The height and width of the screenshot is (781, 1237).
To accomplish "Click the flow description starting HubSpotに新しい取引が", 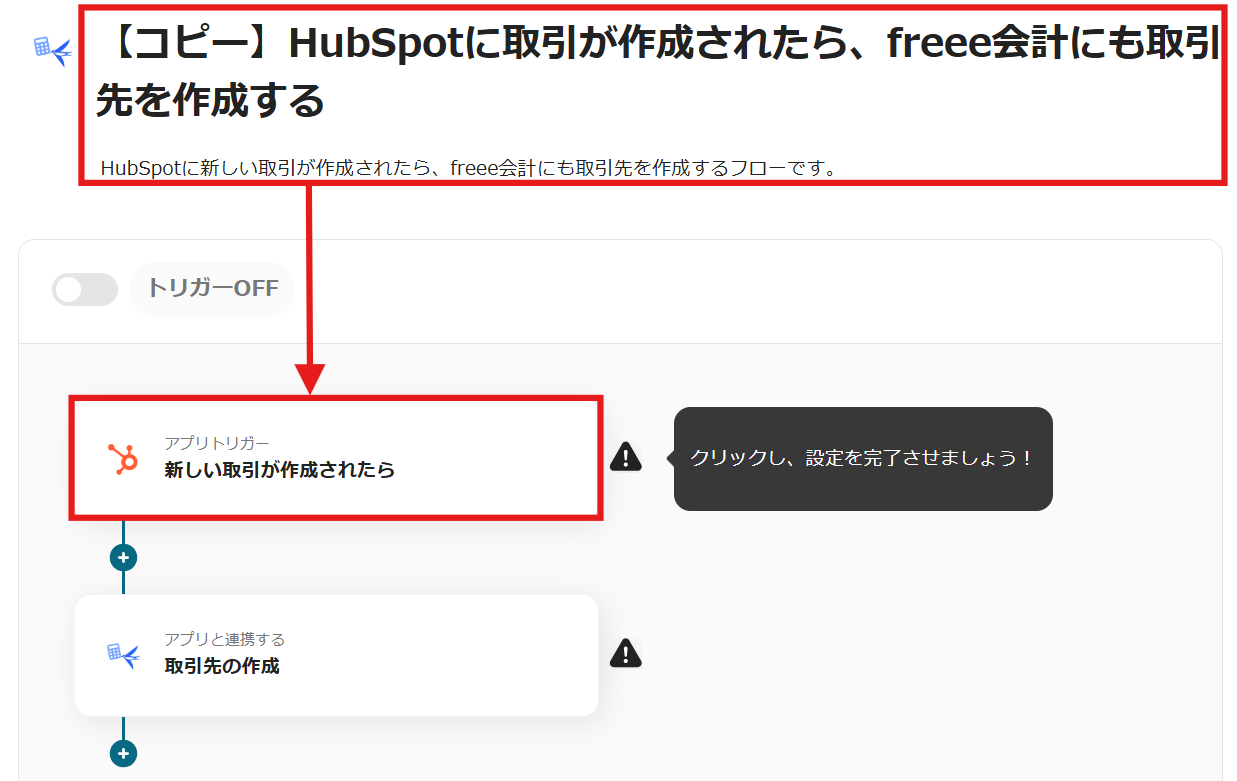I will pos(469,168).
